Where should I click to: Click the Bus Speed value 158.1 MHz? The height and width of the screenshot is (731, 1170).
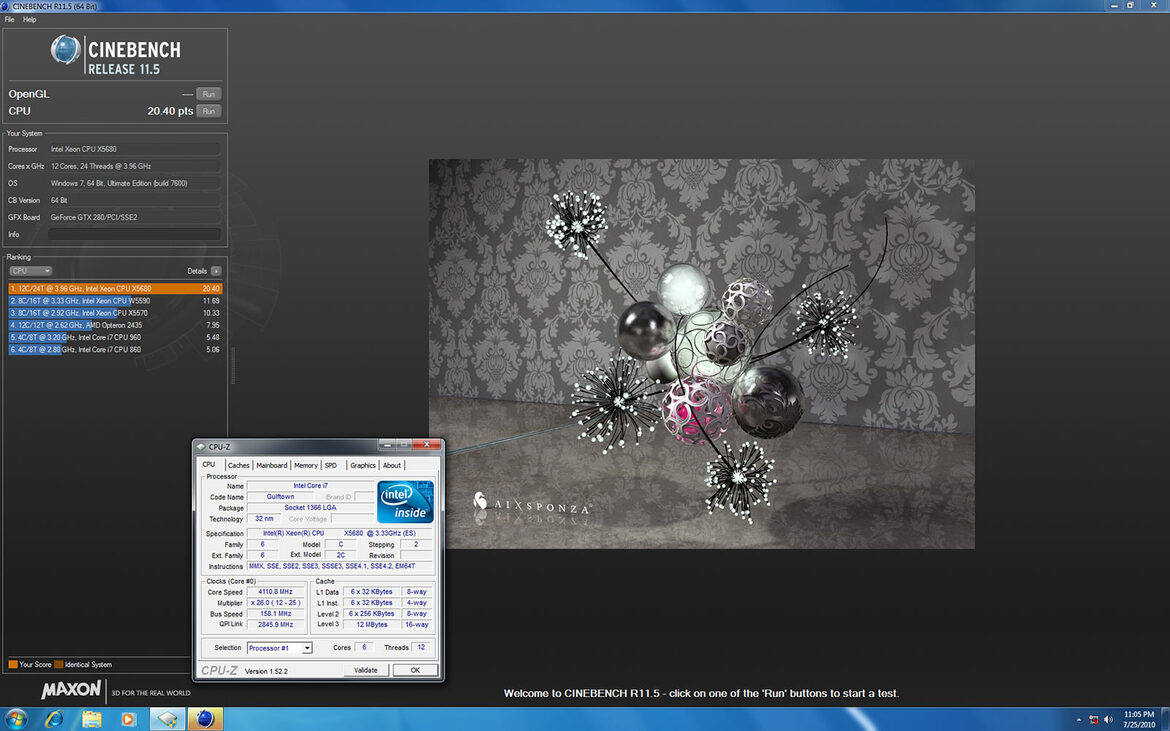[x=275, y=614]
